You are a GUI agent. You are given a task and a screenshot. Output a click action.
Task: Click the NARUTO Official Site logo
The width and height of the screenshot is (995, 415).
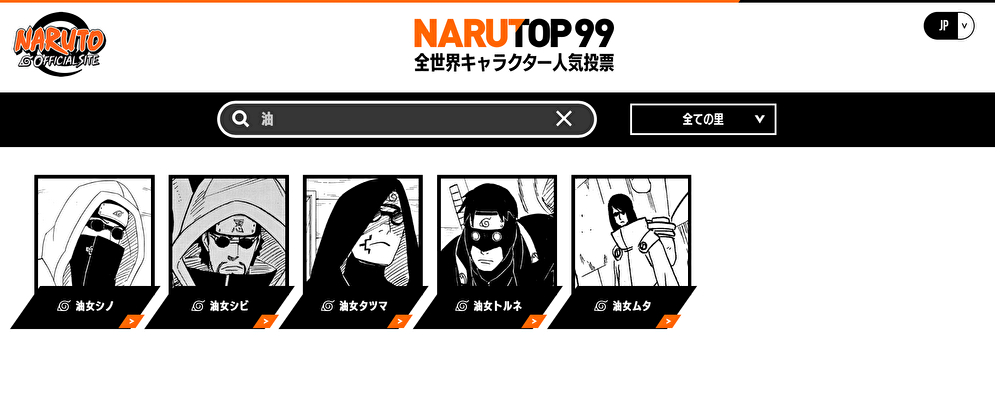tap(59, 44)
